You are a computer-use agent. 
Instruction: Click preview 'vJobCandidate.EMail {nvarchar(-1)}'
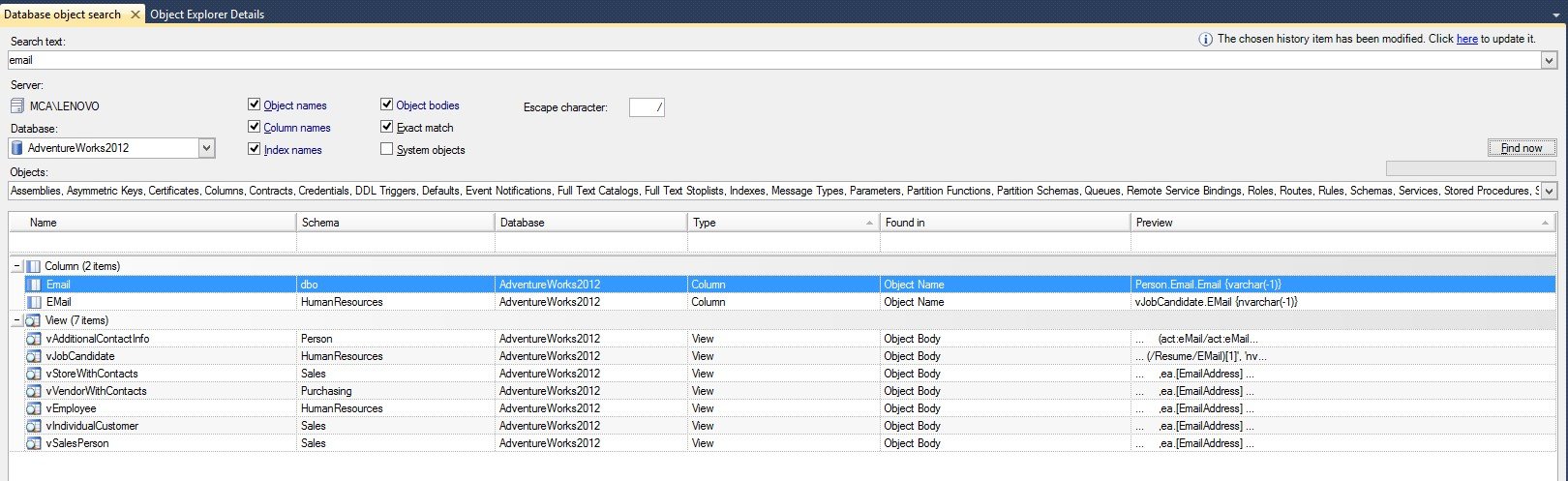(x=1216, y=302)
